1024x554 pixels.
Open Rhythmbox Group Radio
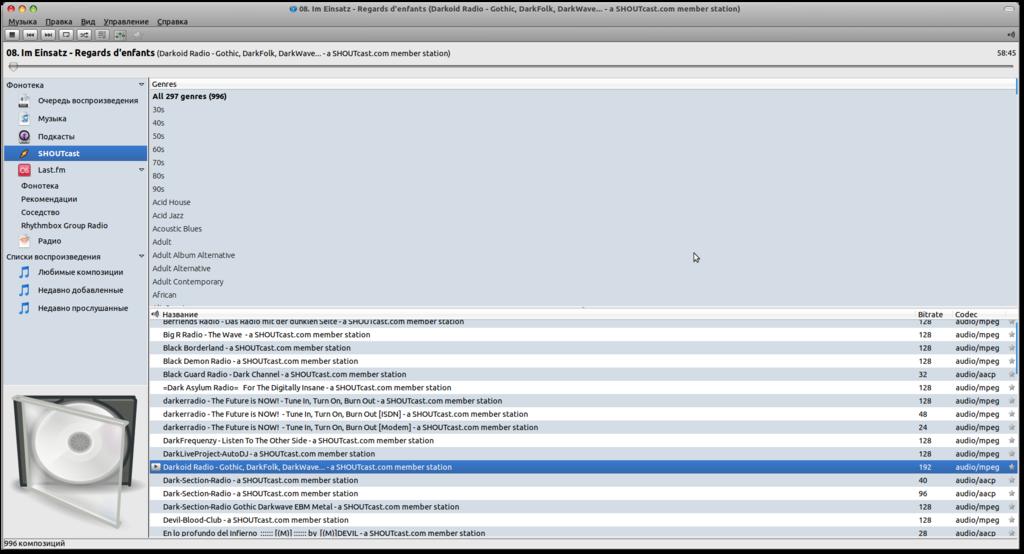[x=64, y=225]
